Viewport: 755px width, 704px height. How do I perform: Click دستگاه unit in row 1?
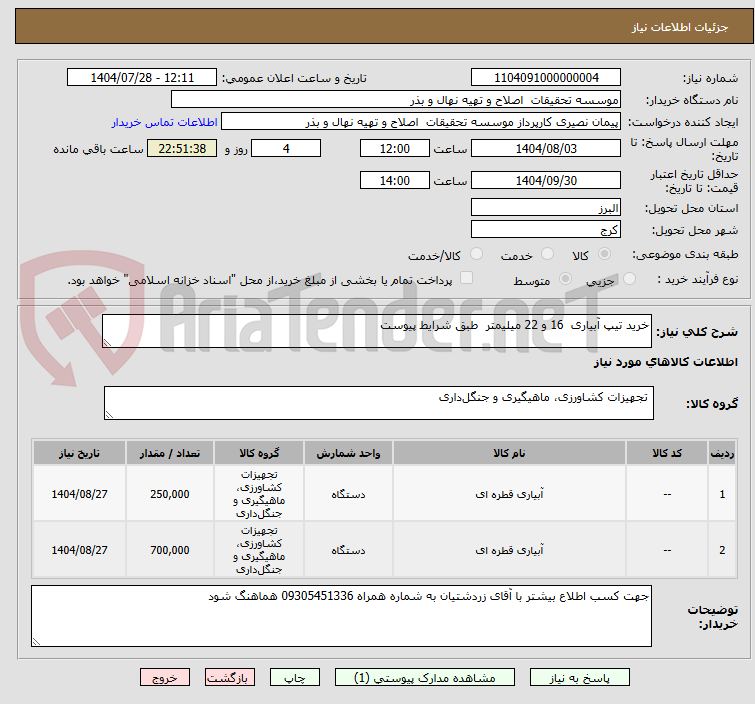pyautogui.click(x=348, y=494)
